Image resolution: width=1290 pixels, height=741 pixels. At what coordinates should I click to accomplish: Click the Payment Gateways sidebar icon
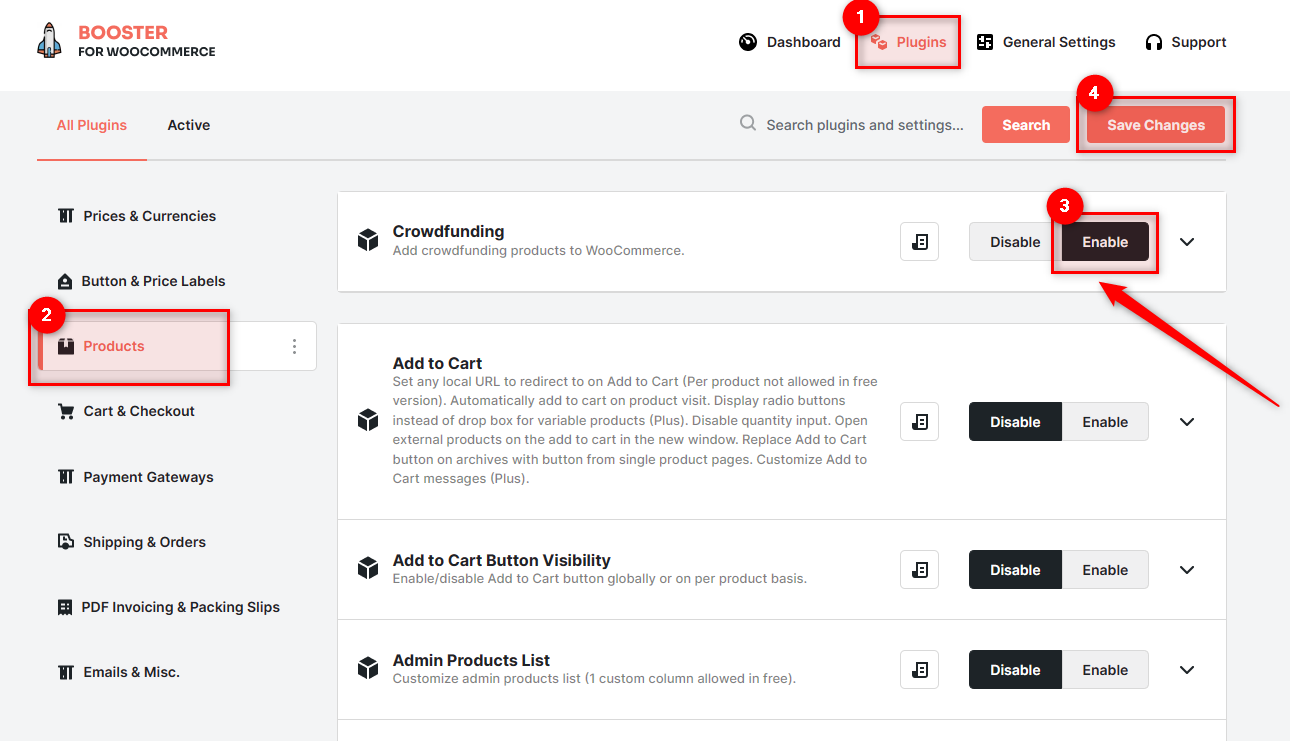[66, 477]
